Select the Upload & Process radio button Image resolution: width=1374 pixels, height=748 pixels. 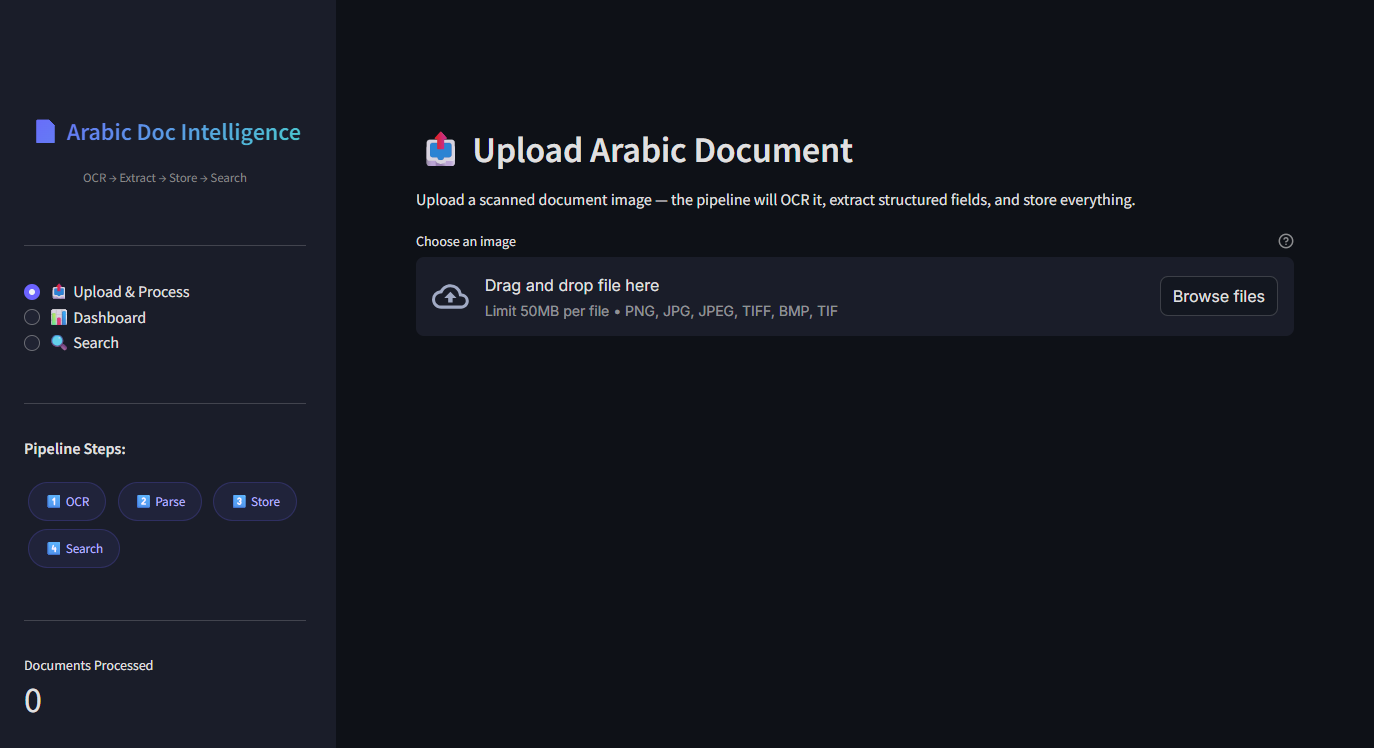click(32, 292)
